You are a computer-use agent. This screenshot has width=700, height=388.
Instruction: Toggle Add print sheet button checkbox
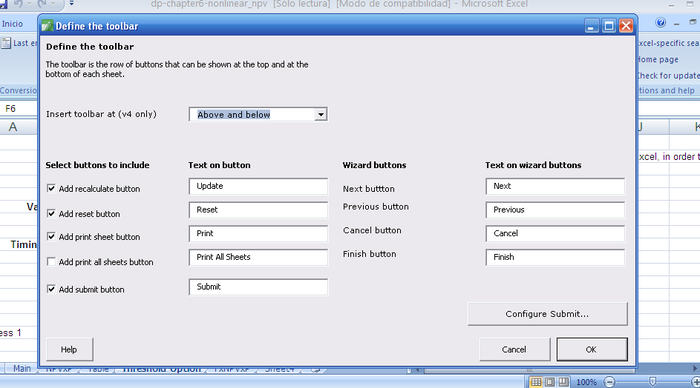(x=51, y=237)
